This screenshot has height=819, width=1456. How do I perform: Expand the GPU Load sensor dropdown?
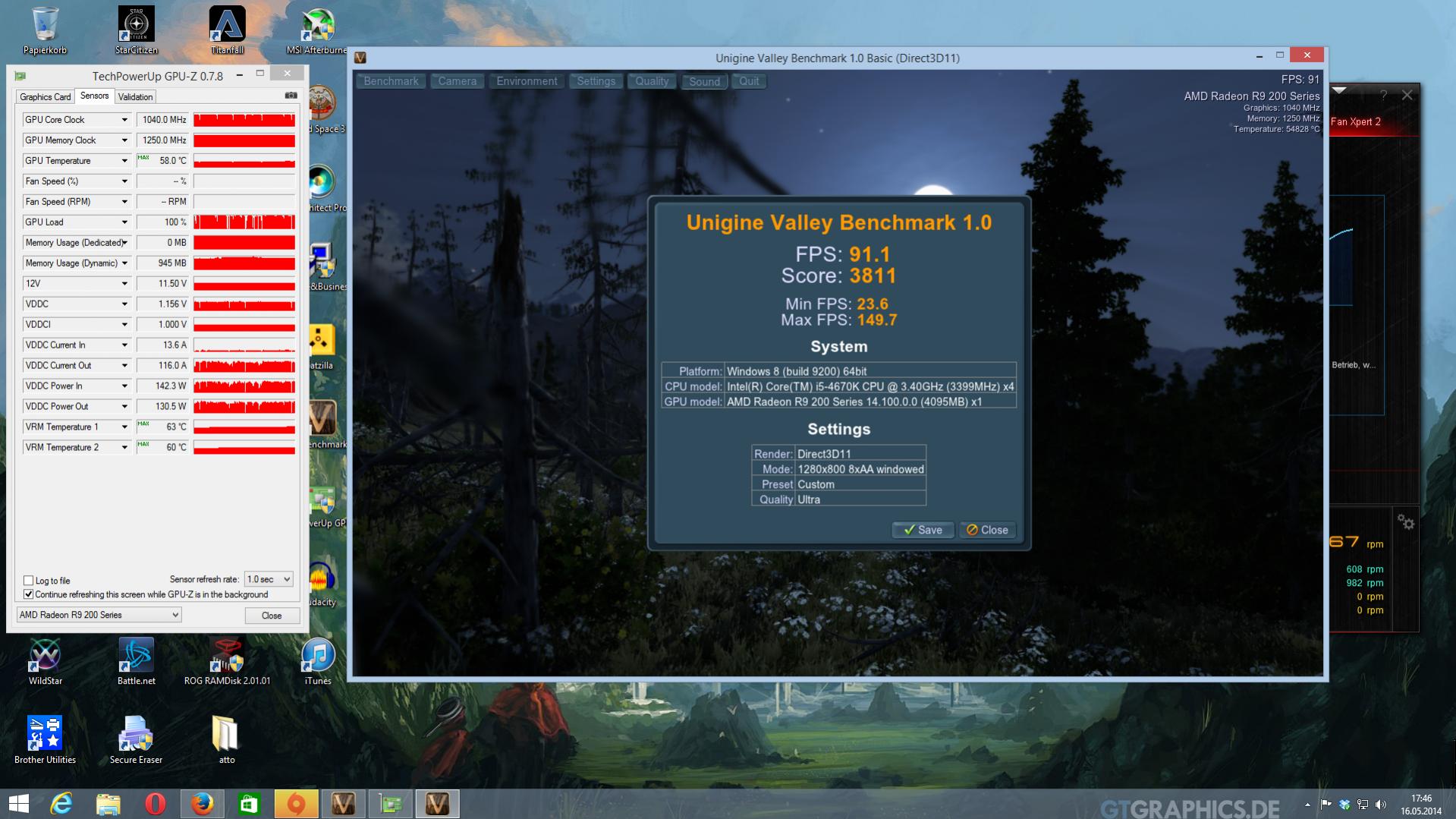(124, 222)
